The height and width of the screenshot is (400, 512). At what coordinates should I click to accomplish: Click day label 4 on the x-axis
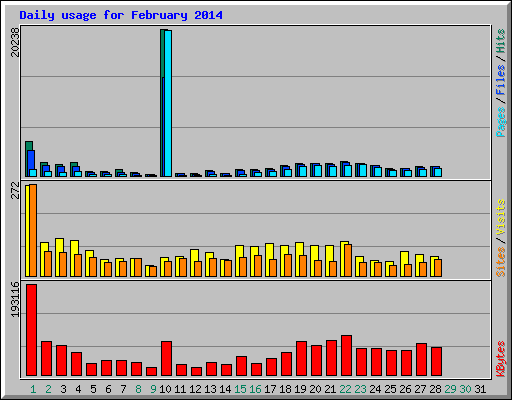coord(78,389)
